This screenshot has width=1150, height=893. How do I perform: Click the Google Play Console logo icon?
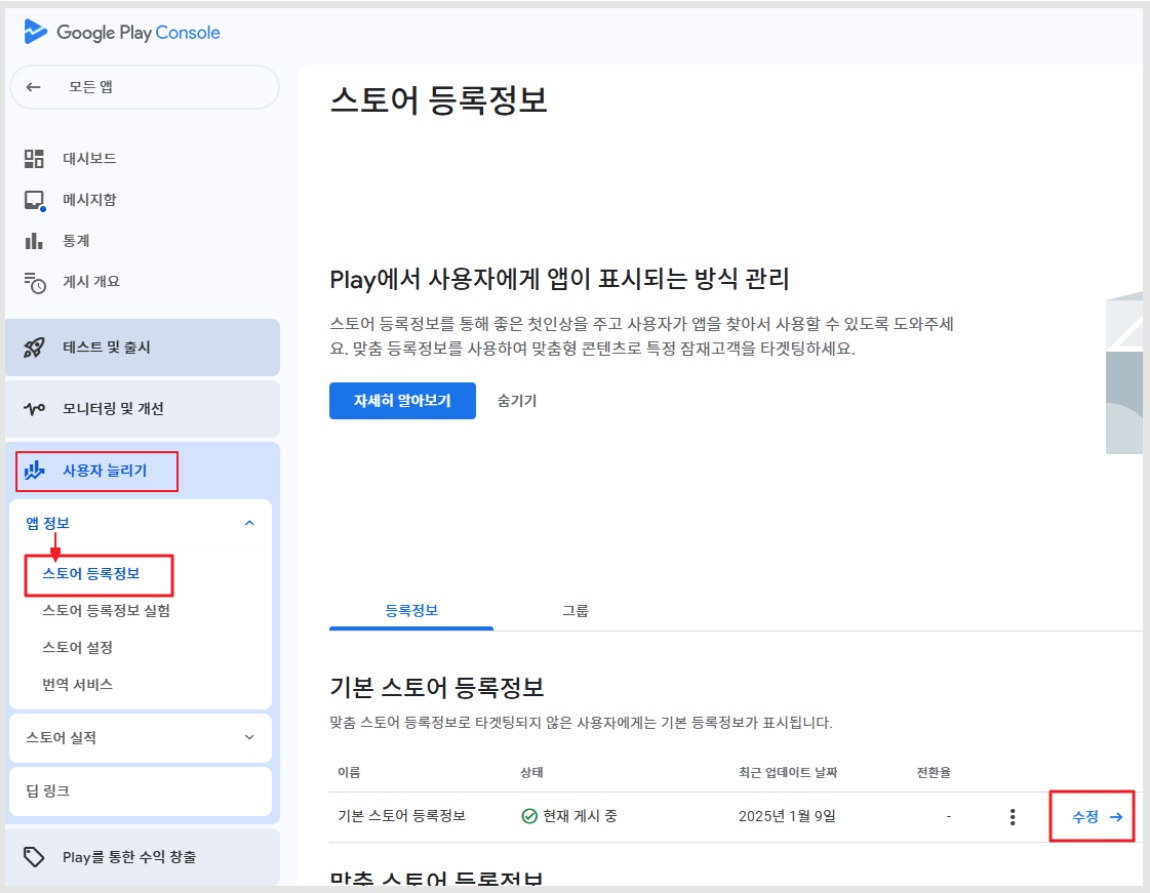click(x=34, y=32)
